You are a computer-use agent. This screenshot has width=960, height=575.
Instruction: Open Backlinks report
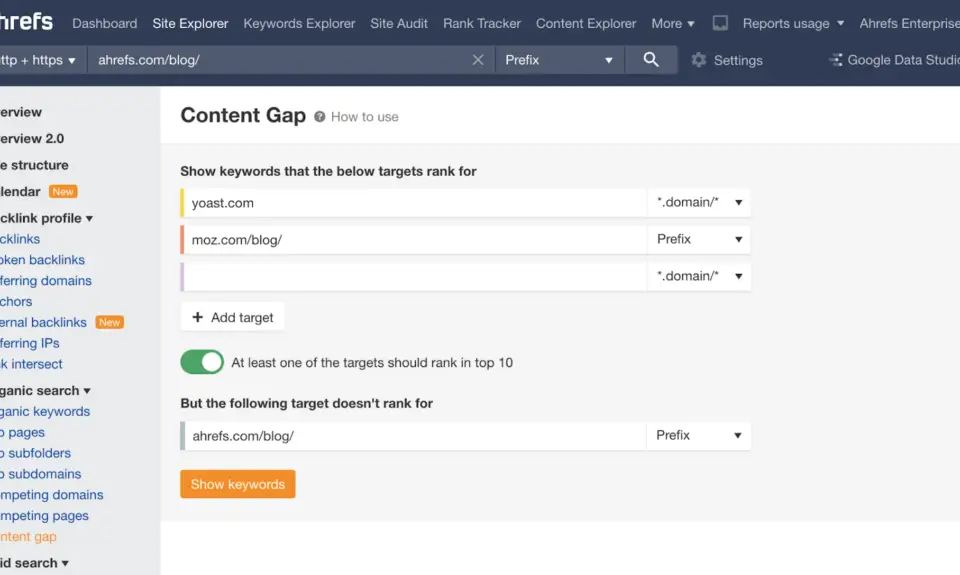pos(20,239)
